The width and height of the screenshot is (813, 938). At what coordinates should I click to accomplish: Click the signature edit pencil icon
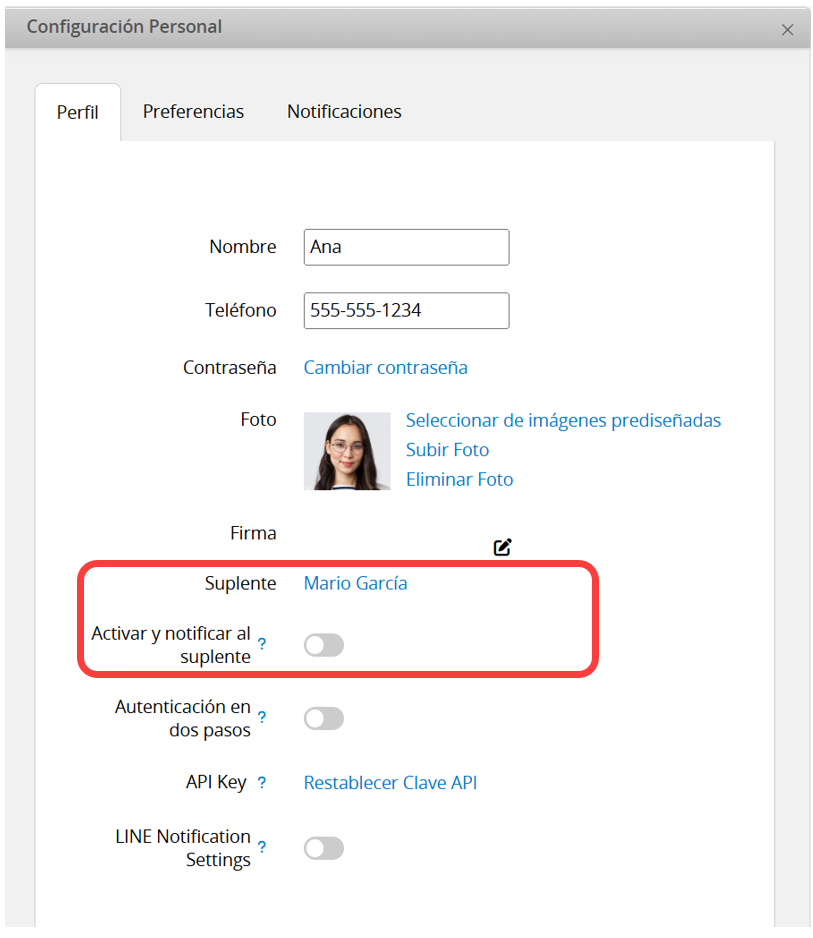502,546
